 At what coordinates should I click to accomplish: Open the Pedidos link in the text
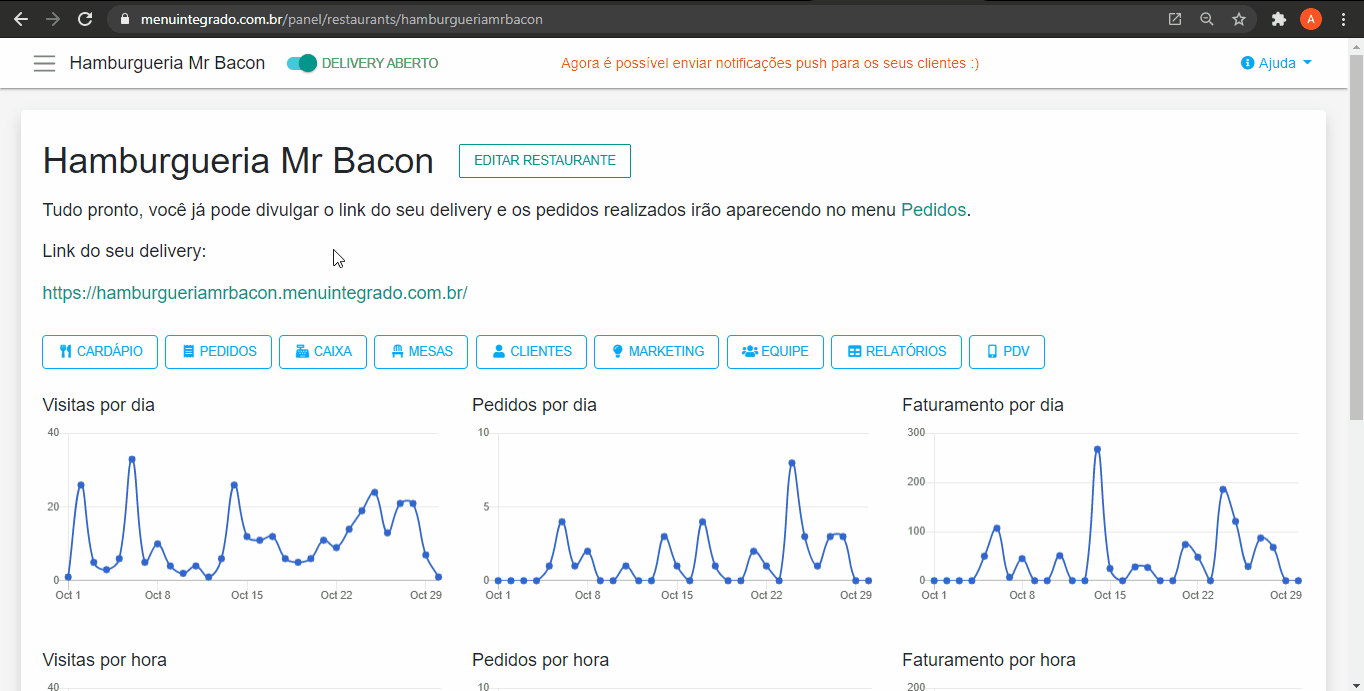[x=933, y=210]
